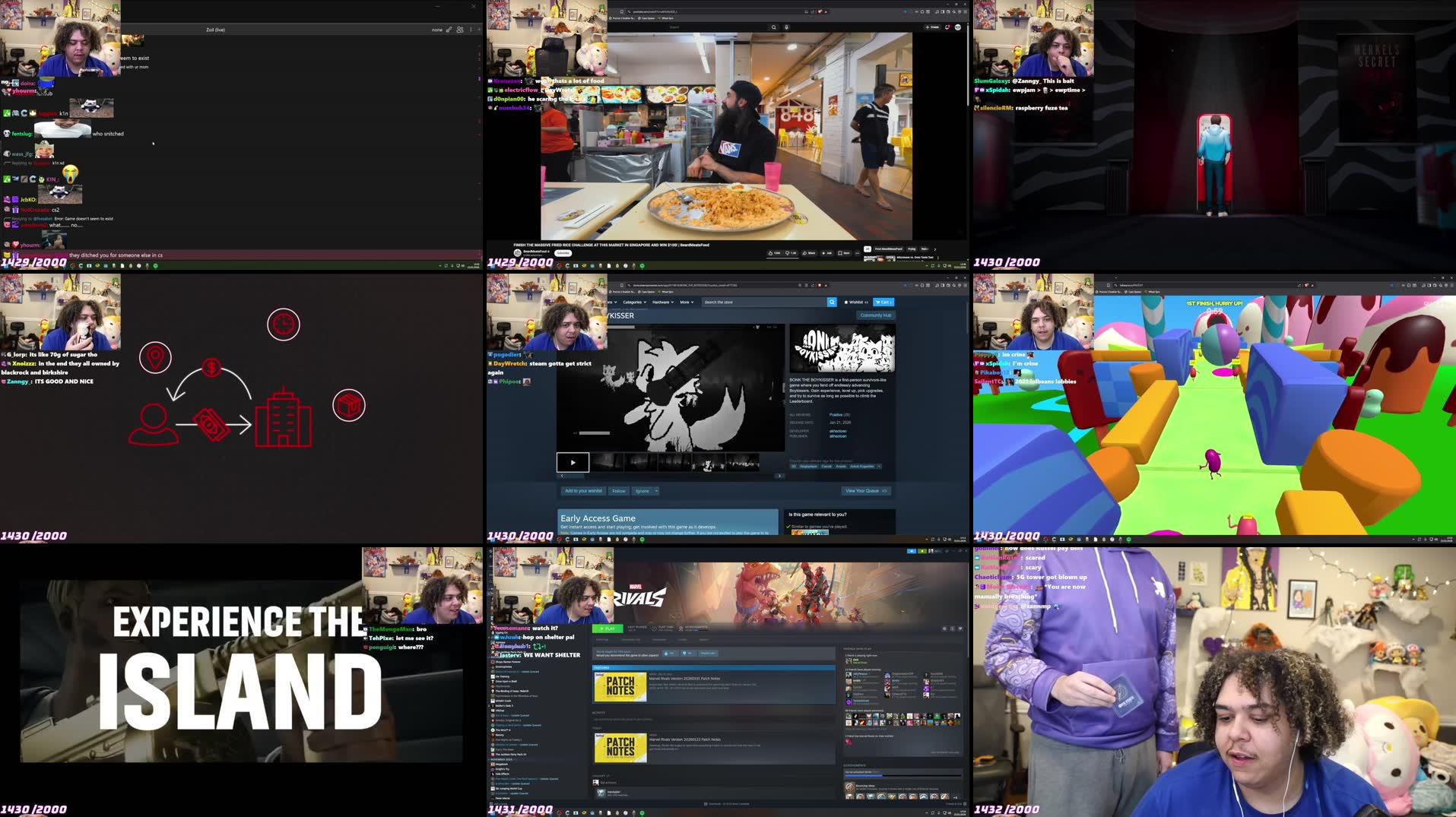Viewport: 1456px width, 817px height.
Task: Click the Achievements trophy icon above the Marvel Rivals page
Action: tap(680, 629)
